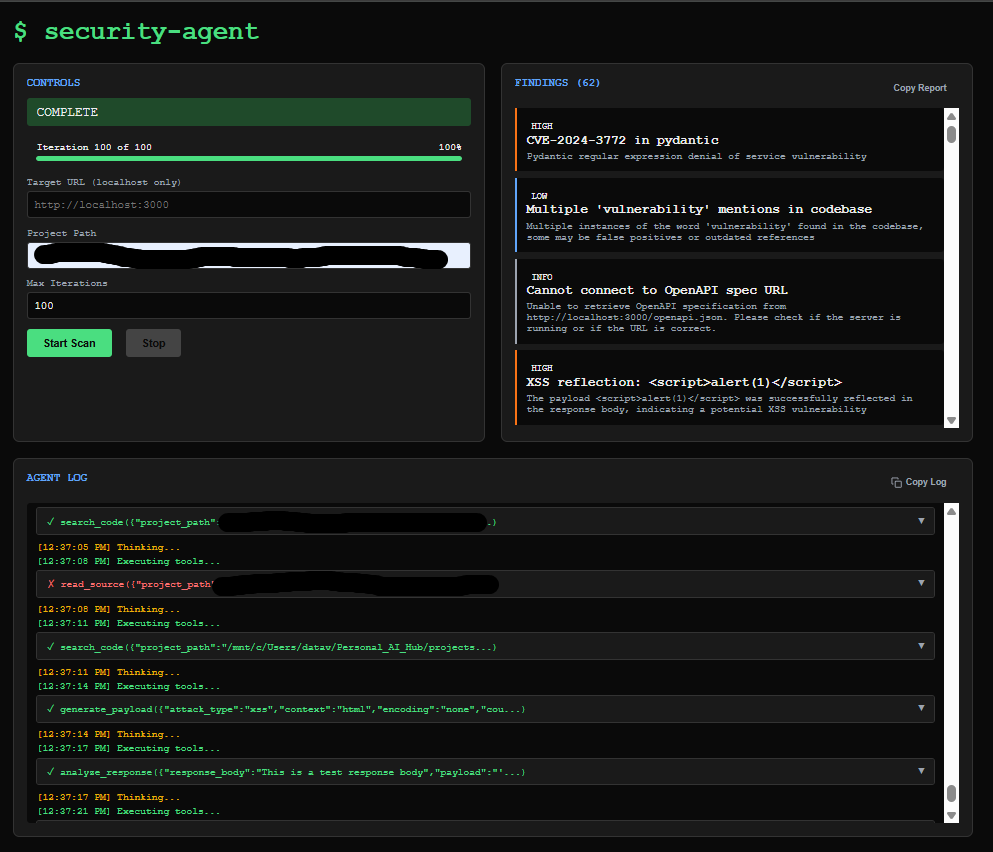Image resolution: width=993 pixels, height=852 pixels.
Task: Click the scan progress bar
Action: [248, 159]
